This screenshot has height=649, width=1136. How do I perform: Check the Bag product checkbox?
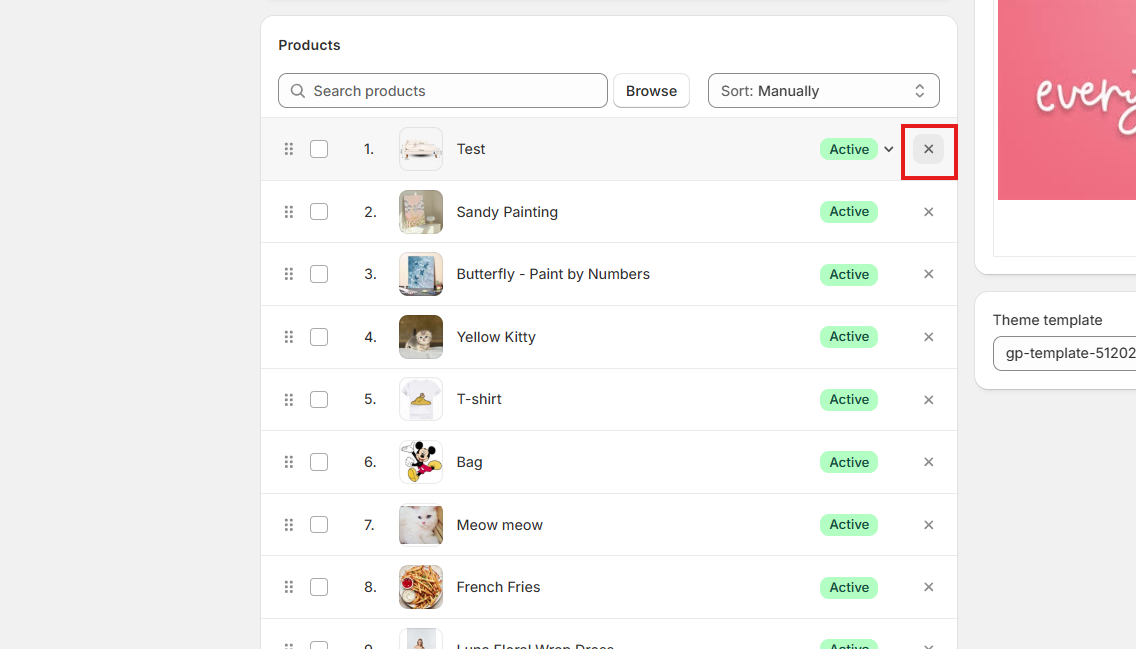[x=319, y=462]
